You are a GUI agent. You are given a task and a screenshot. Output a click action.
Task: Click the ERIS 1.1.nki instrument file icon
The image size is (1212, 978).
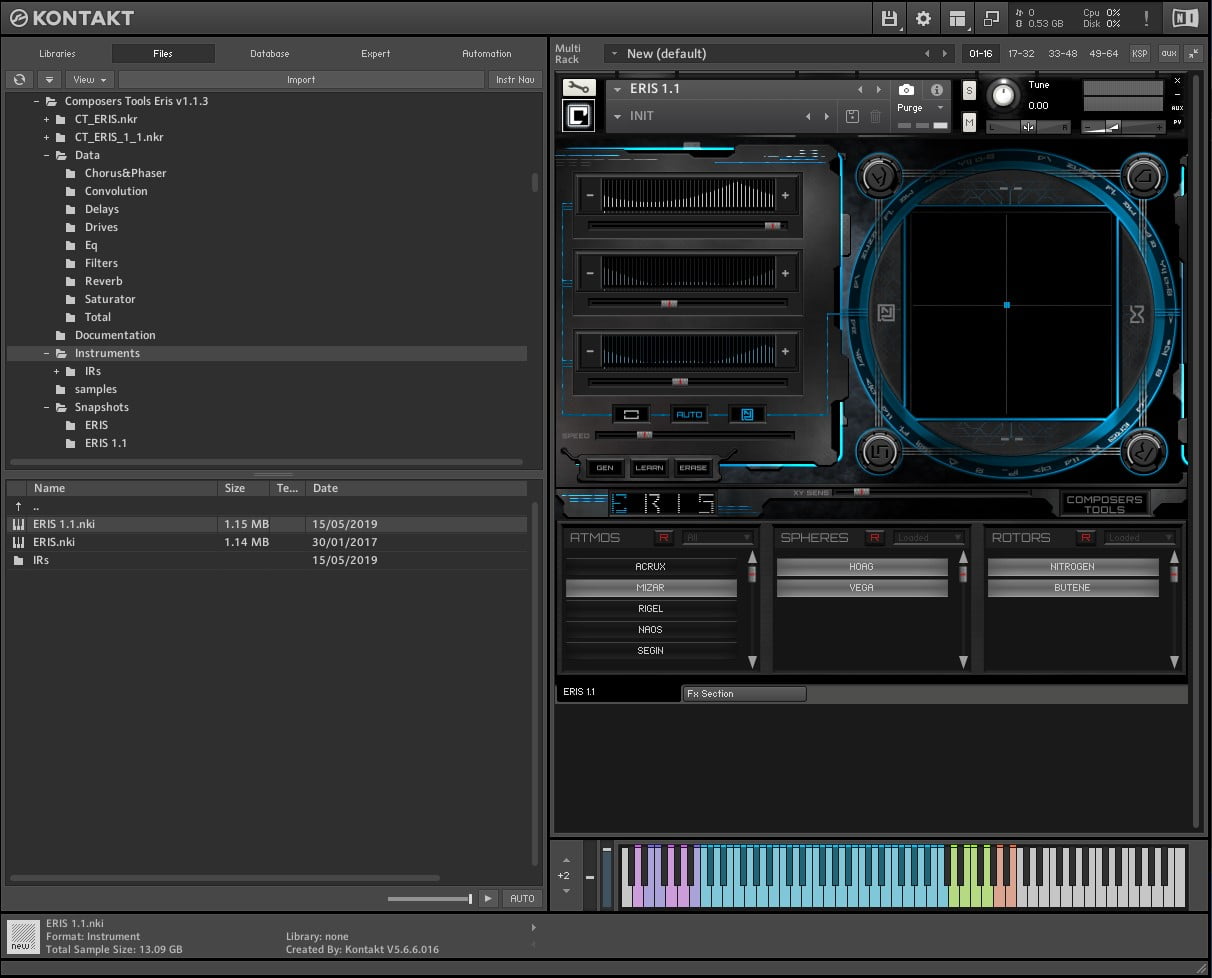(18, 524)
